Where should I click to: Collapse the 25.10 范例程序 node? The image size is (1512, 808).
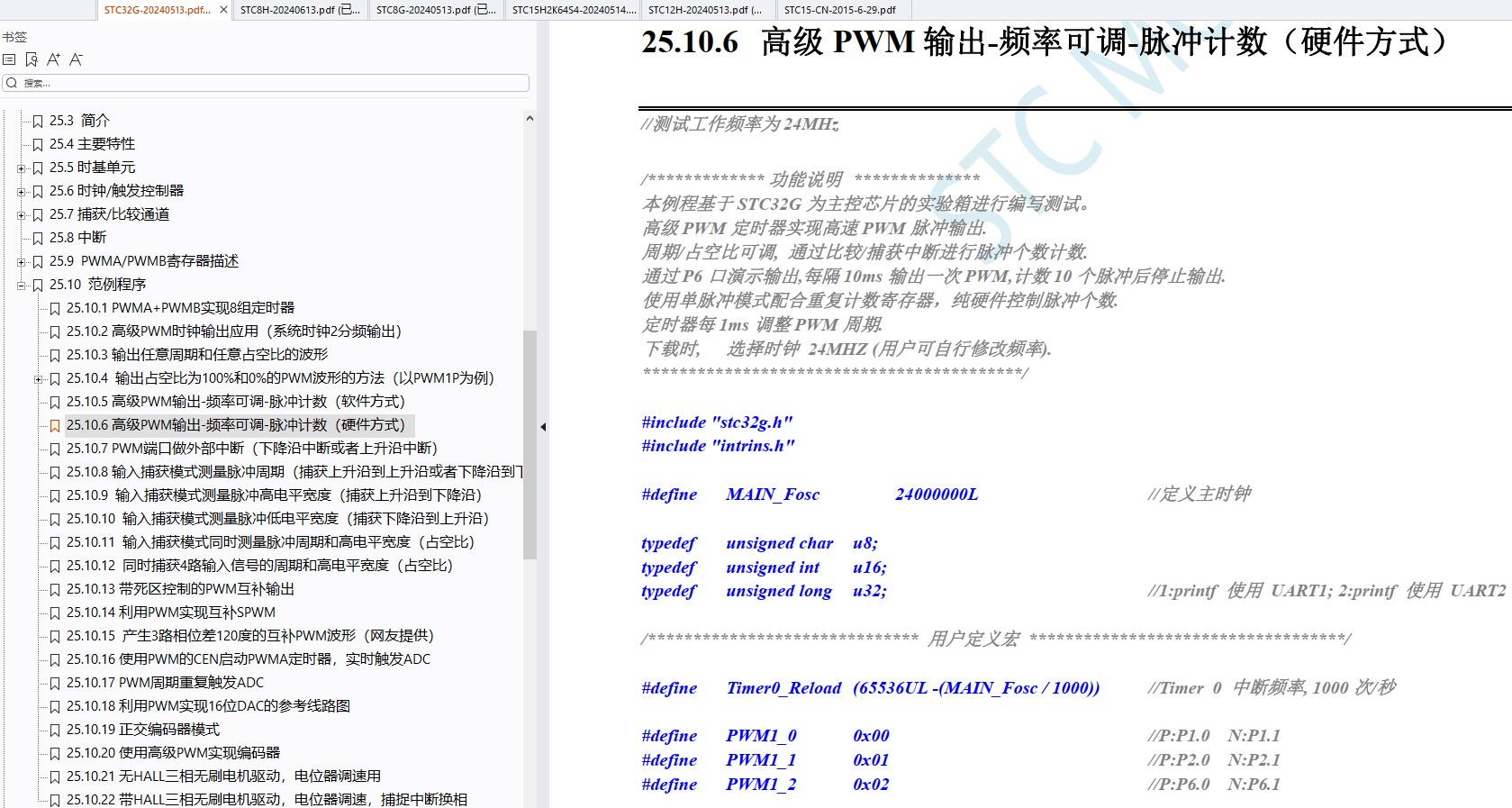click(x=21, y=286)
